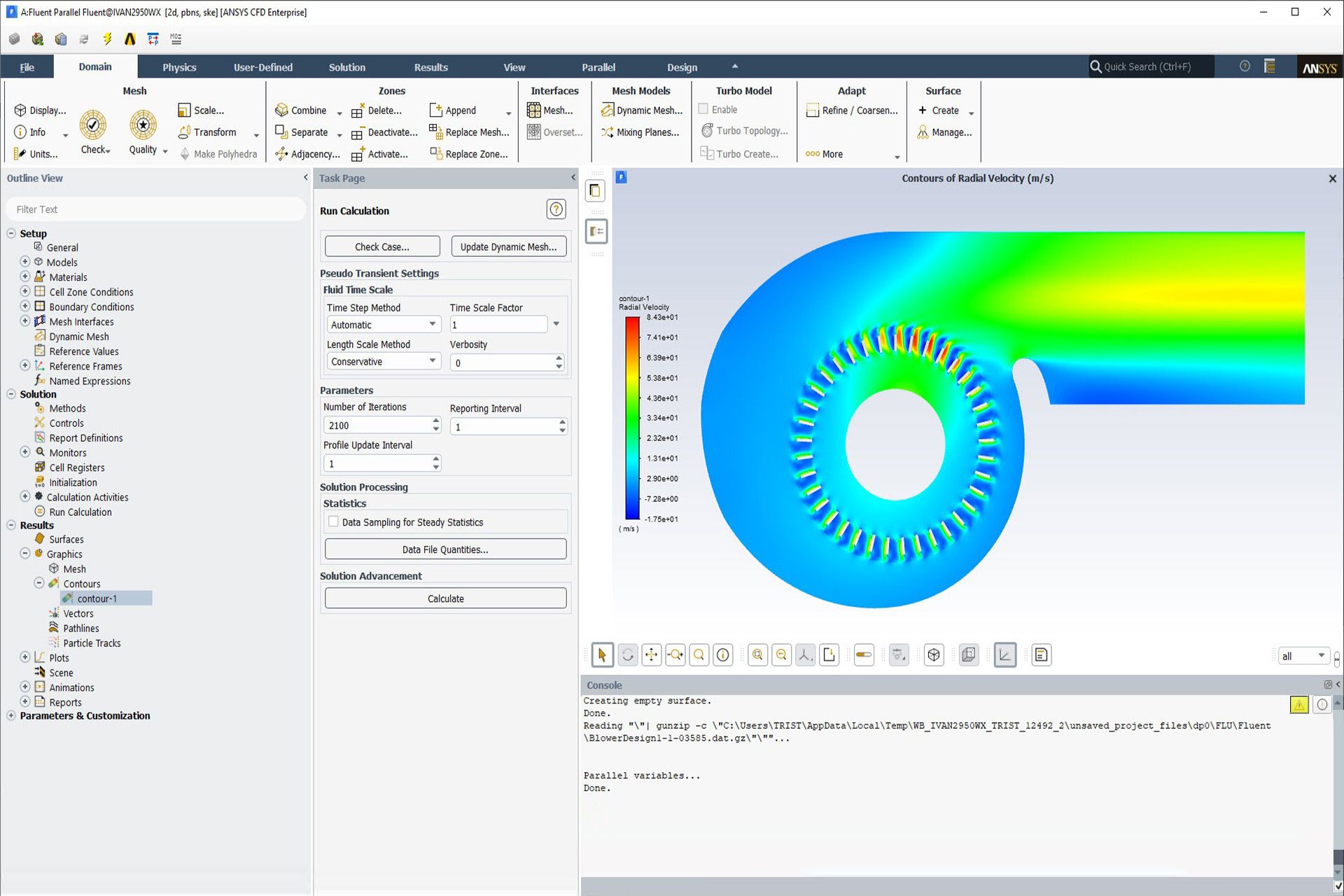Click Update Dynamic Mesh button

click(x=509, y=246)
